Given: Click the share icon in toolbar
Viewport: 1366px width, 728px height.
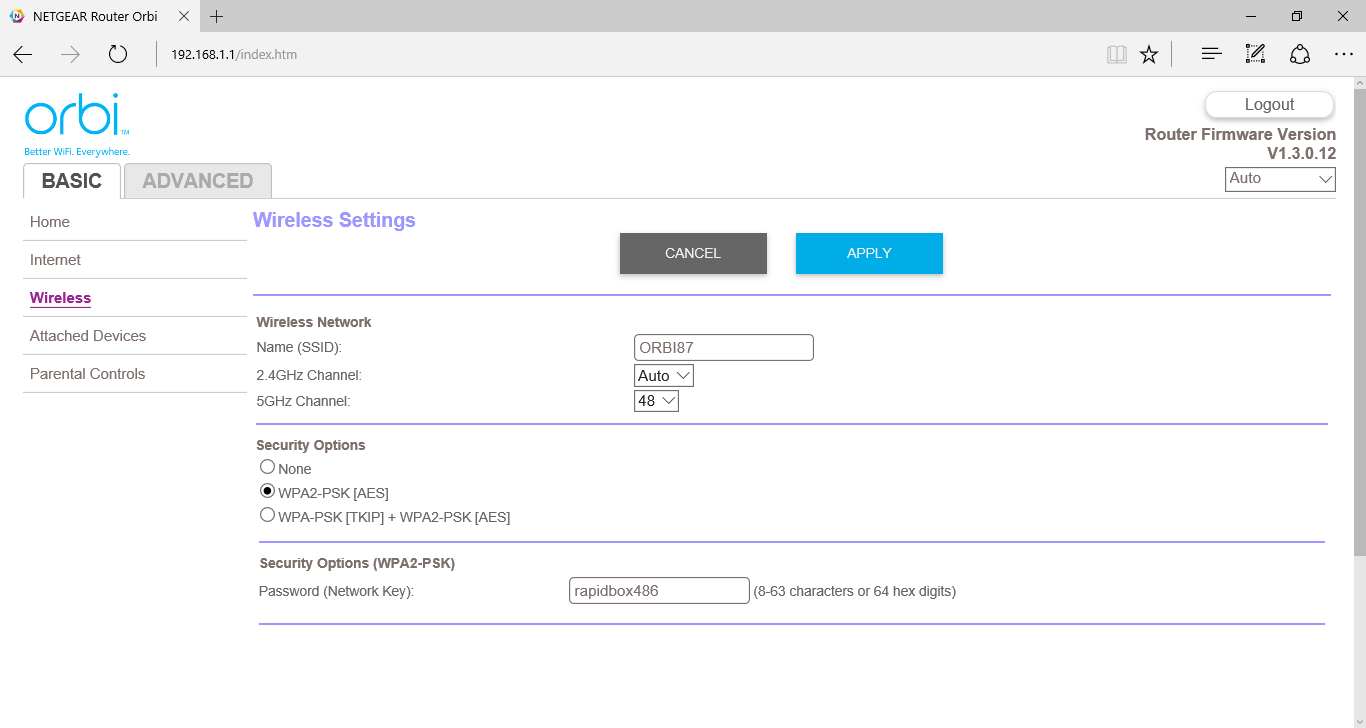Looking at the screenshot, I should click(1299, 55).
